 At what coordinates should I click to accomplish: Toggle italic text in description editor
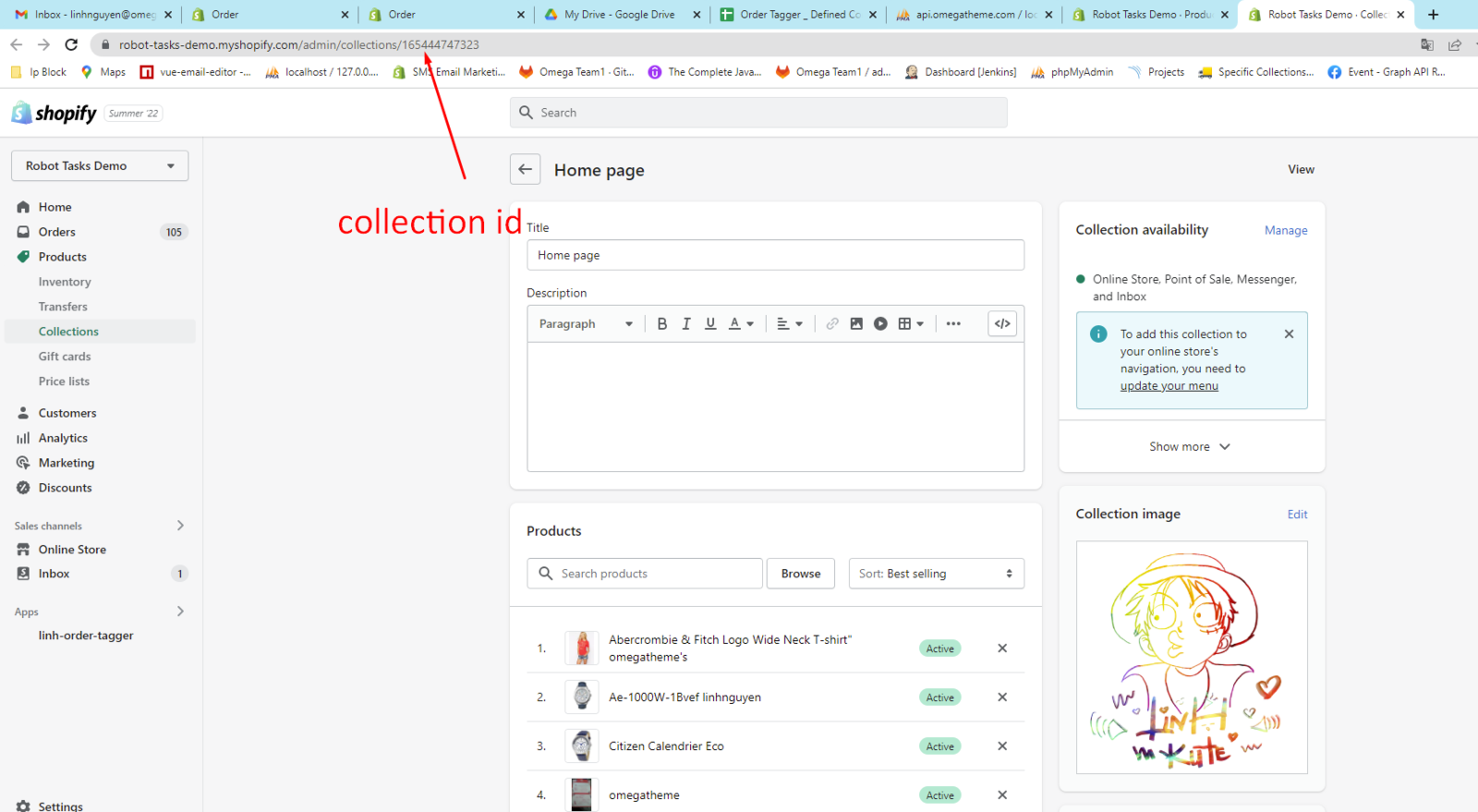click(x=685, y=324)
